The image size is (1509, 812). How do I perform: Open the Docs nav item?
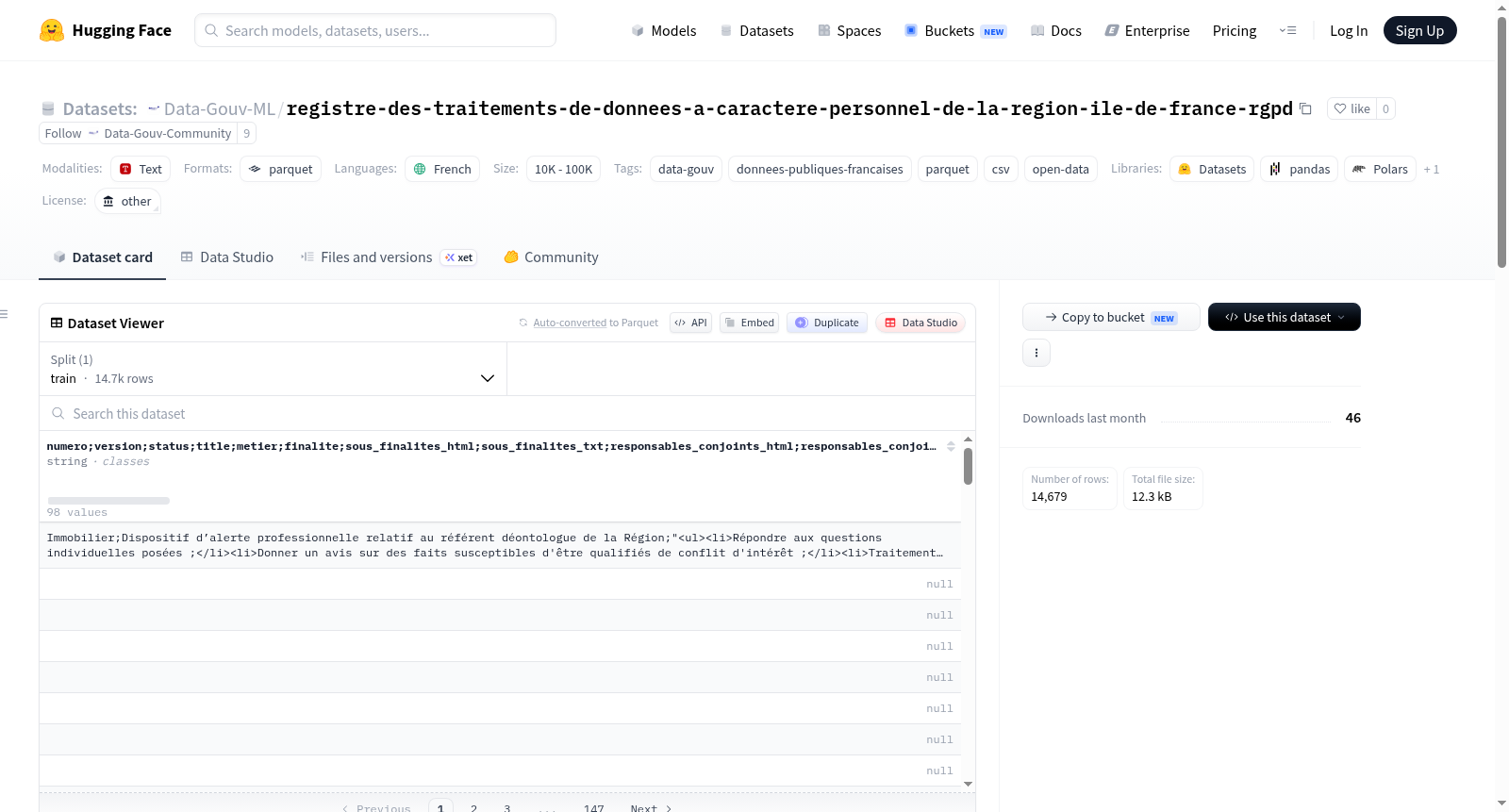1056,30
